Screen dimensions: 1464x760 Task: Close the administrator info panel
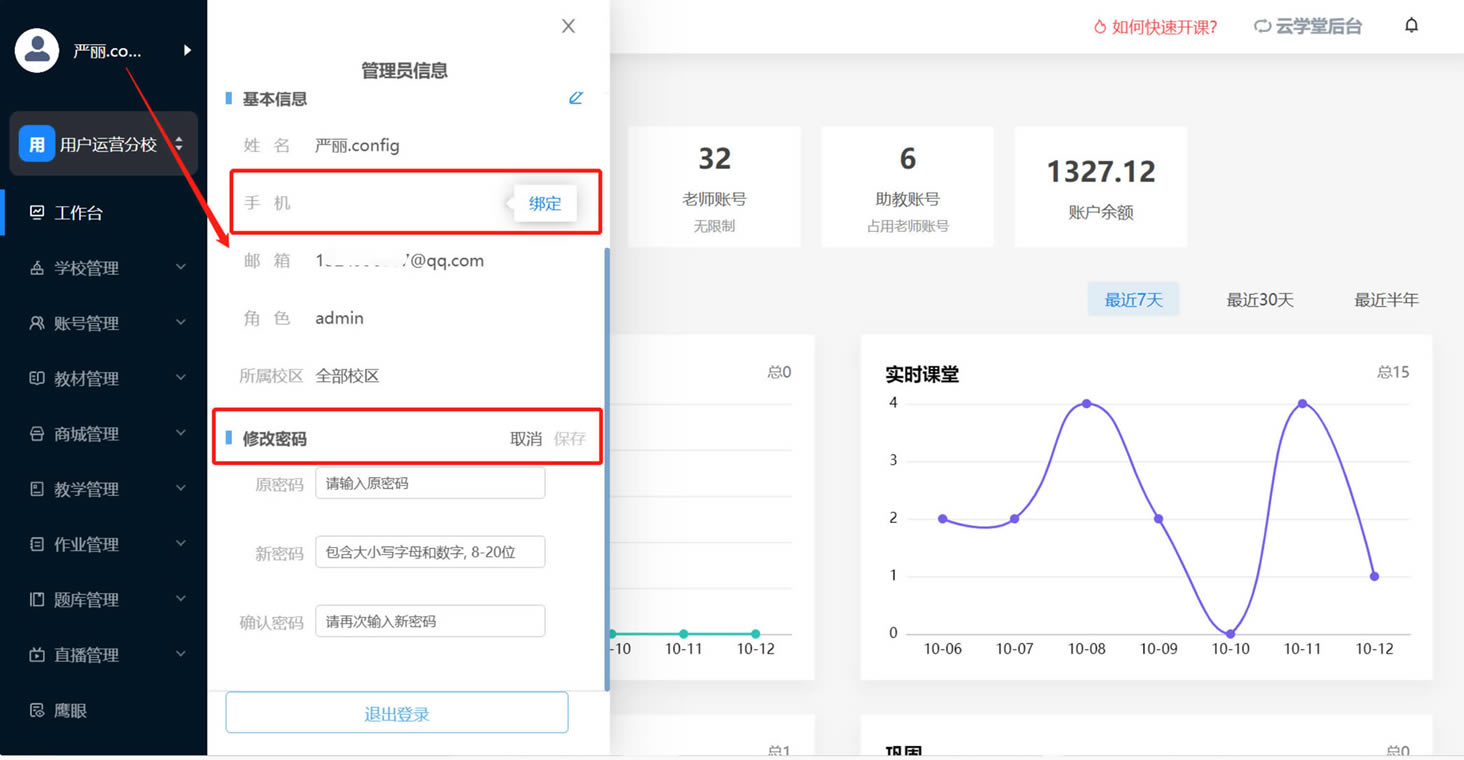pos(568,26)
